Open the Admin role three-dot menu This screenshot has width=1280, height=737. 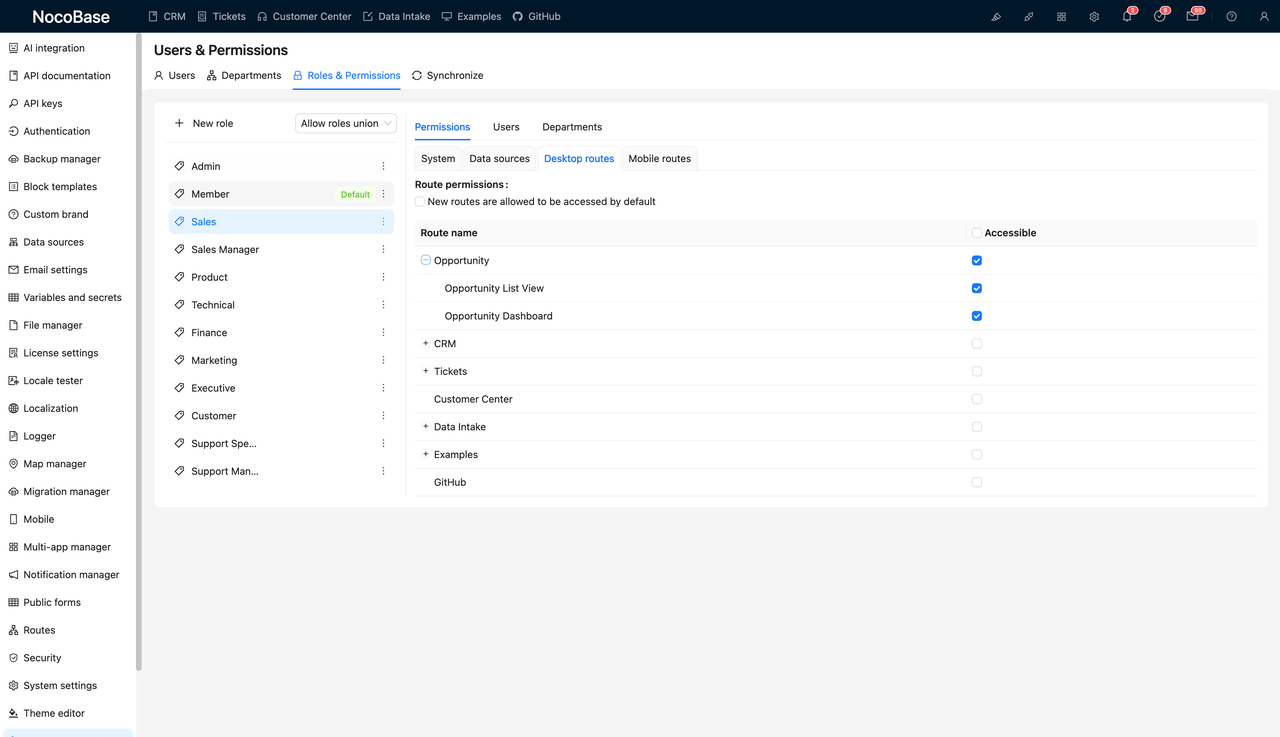point(383,166)
